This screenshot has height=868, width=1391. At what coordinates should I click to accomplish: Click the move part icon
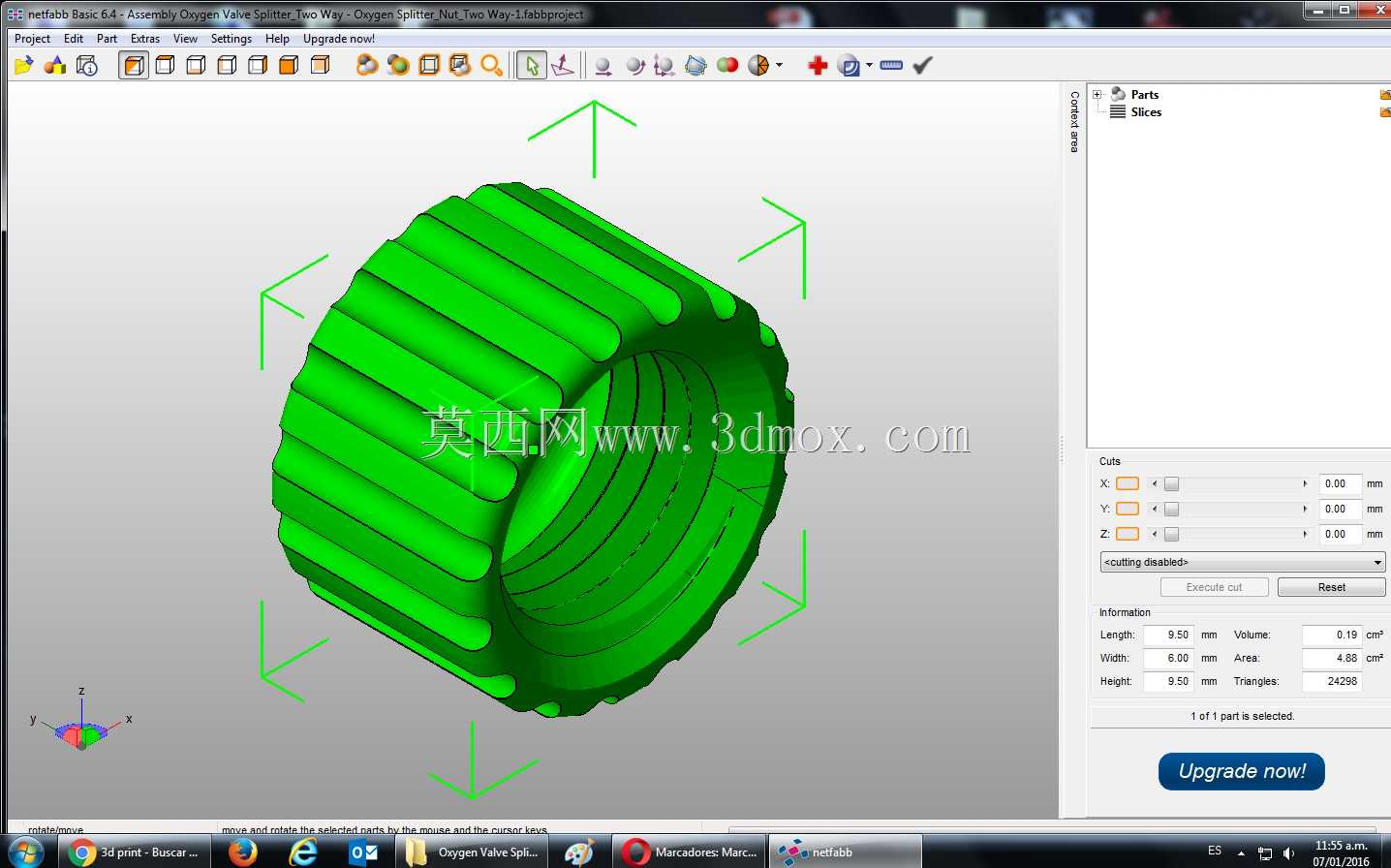tap(603, 66)
